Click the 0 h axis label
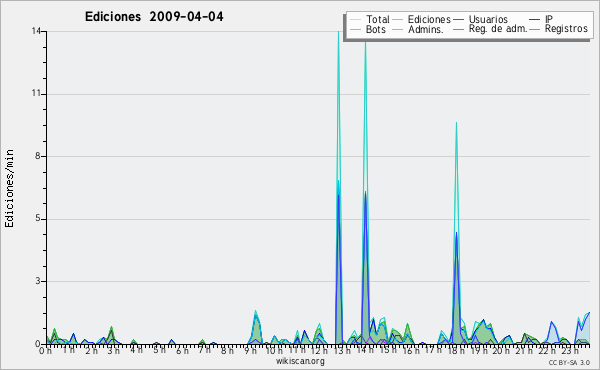600x370 pixels. [45, 351]
